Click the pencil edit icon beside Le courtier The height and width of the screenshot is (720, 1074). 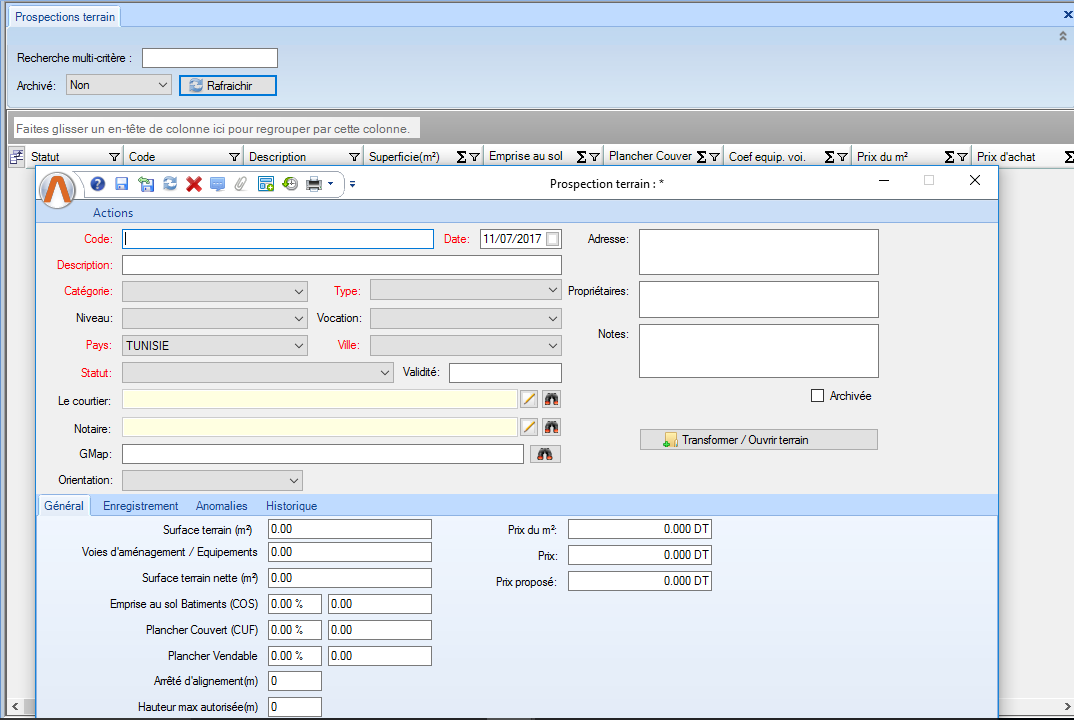(x=529, y=399)
